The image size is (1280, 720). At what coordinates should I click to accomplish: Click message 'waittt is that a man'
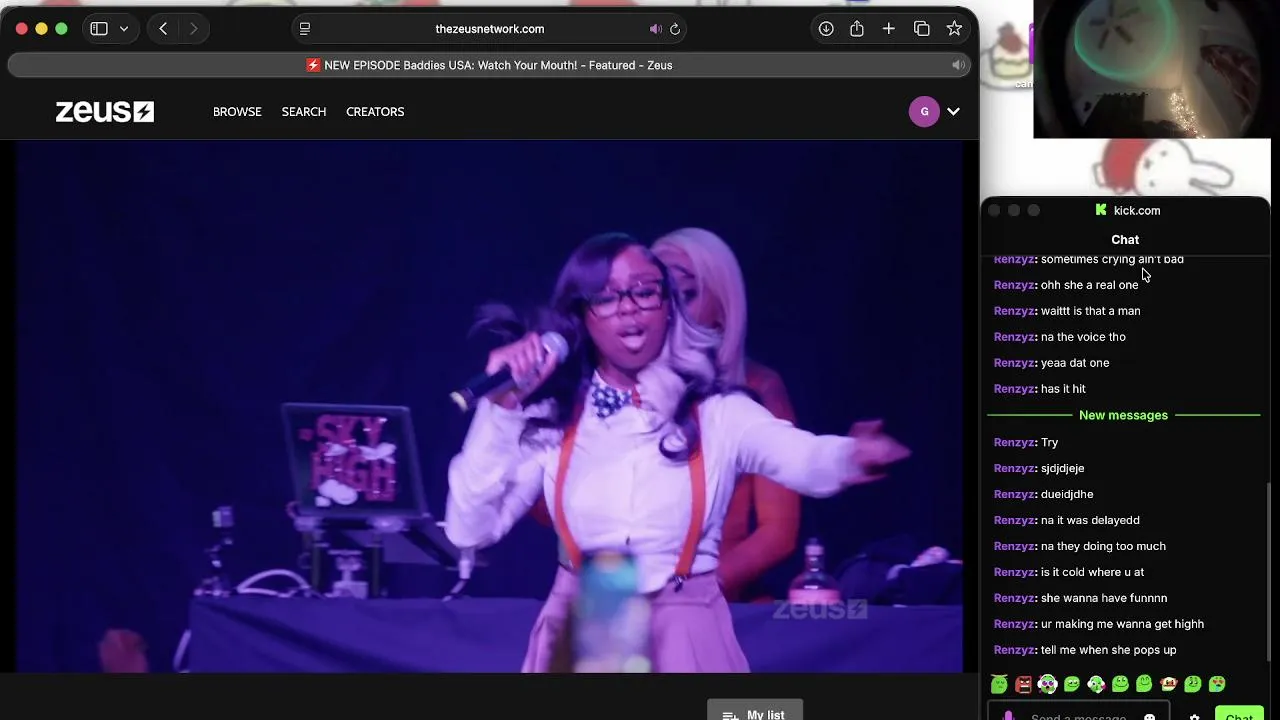point(1090,311)
